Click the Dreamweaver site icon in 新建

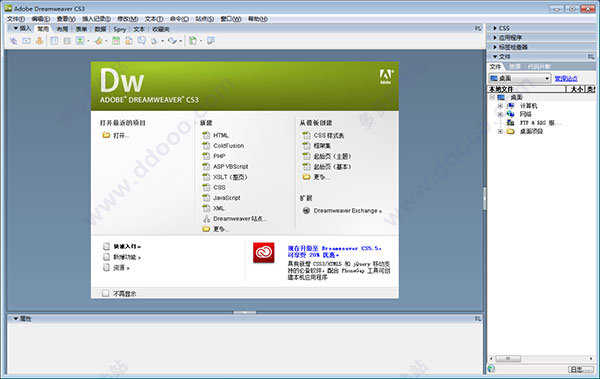coord(206,219)
